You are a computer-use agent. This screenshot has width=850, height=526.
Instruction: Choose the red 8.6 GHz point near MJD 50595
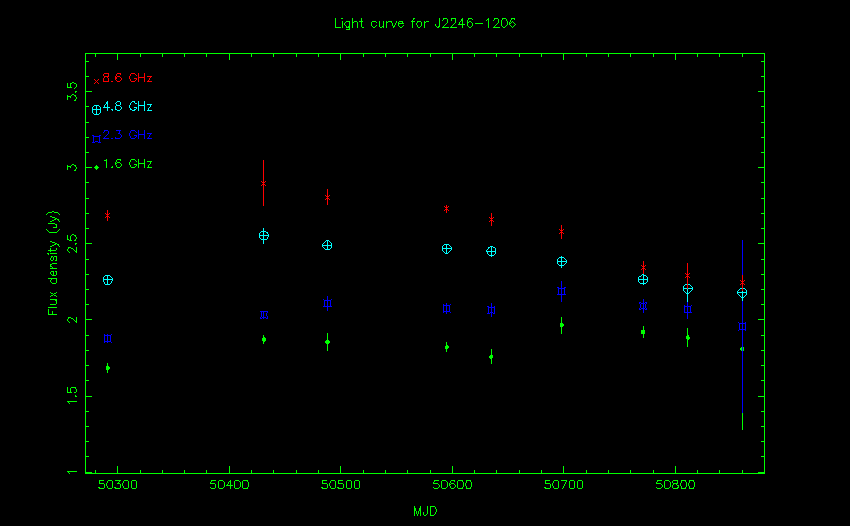tap(447, 209)
